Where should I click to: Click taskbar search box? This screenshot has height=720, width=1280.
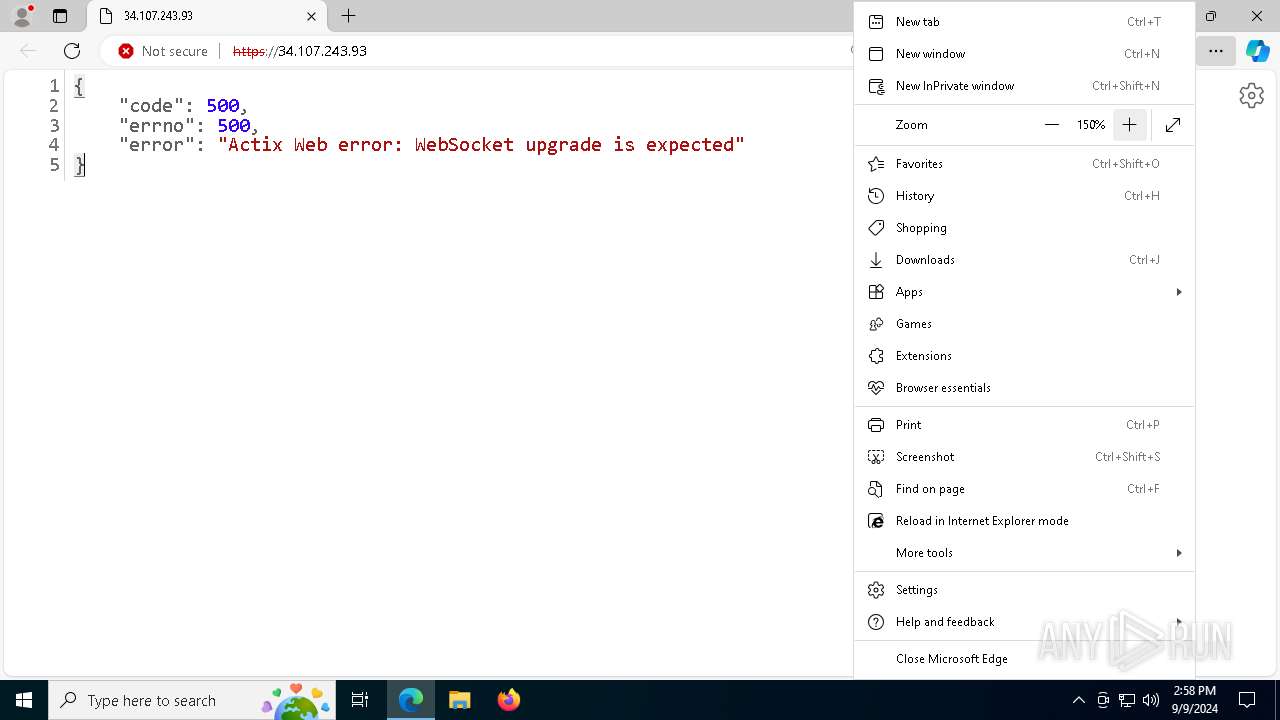pos(194,700)
